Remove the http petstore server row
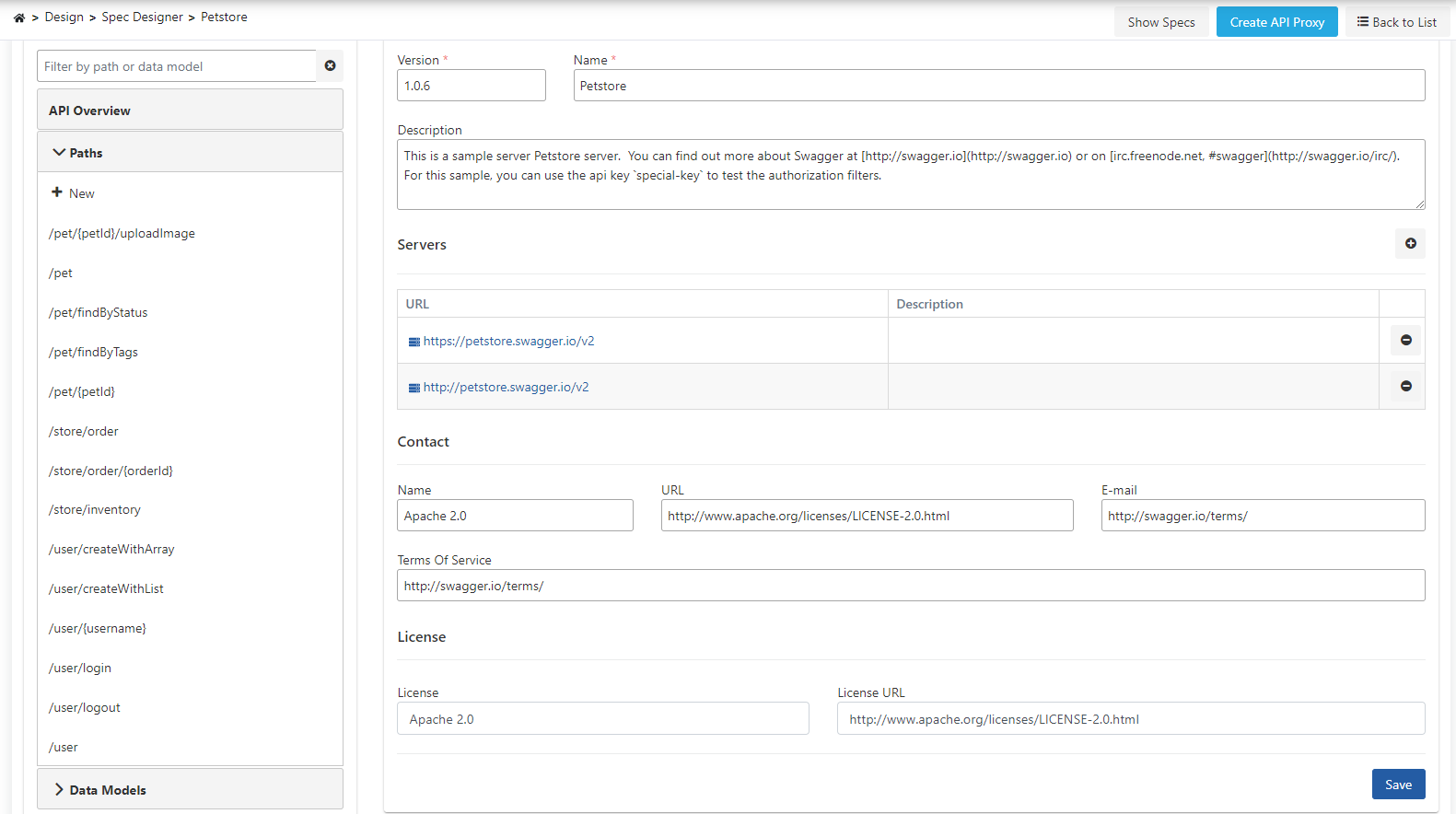1456x814 pixels. [x=1405, y=387]
